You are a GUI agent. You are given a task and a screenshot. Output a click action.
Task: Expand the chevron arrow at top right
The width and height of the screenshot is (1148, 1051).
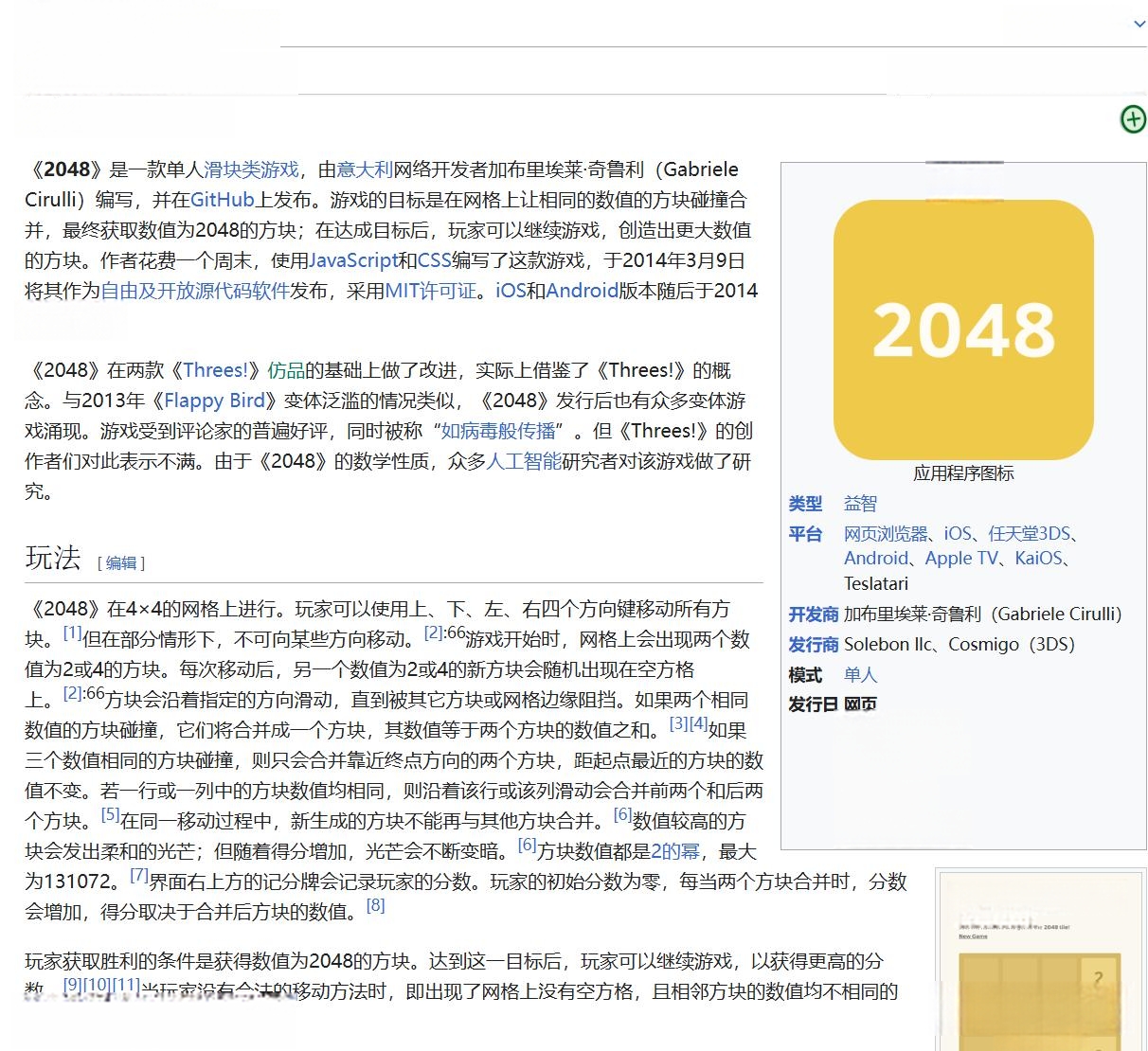pyautogui.click(x=1139, y=25)
